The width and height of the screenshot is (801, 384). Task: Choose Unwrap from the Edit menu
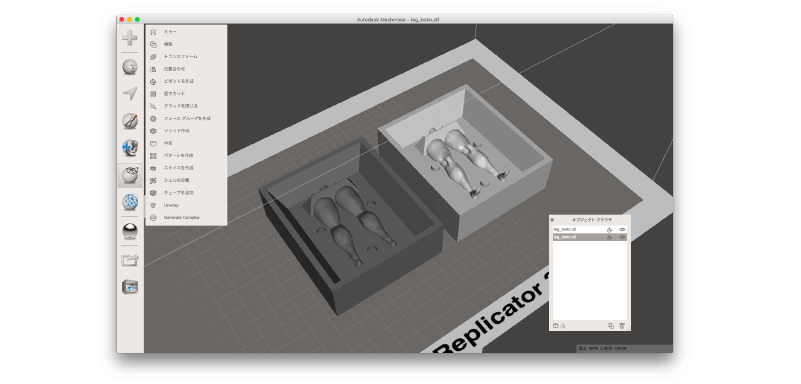pyautogui.click(x=186, y=205)
